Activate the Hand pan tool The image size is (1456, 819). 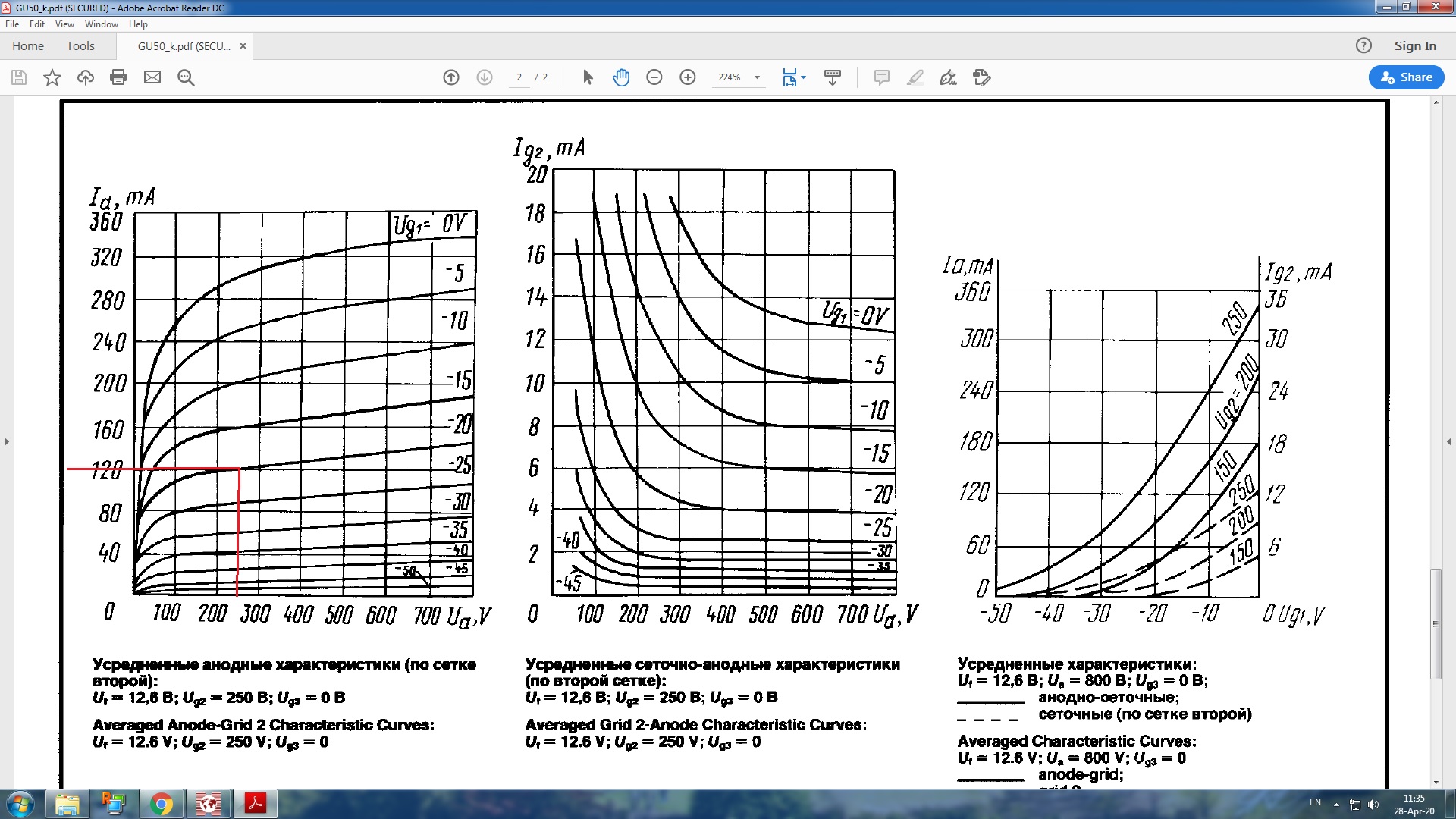[621, 77]
